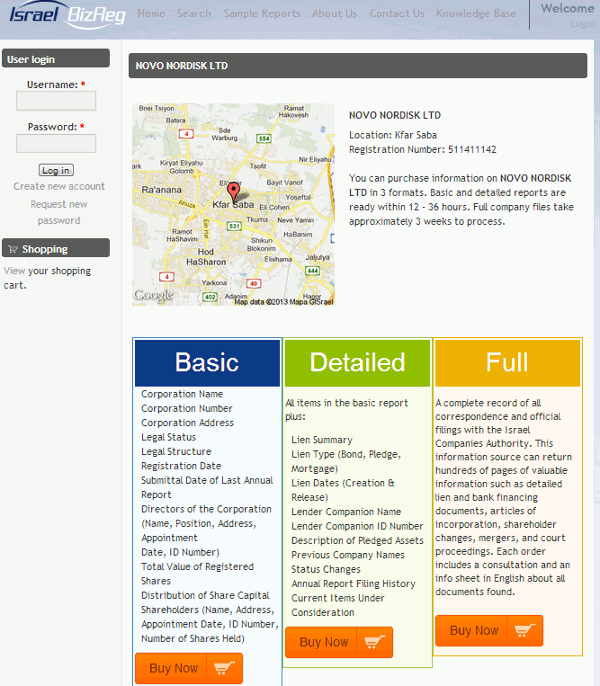The height and width of the screenshot is (686, 600).
Task: Click the Ra'anana label on the map
Action: point(161,190)
